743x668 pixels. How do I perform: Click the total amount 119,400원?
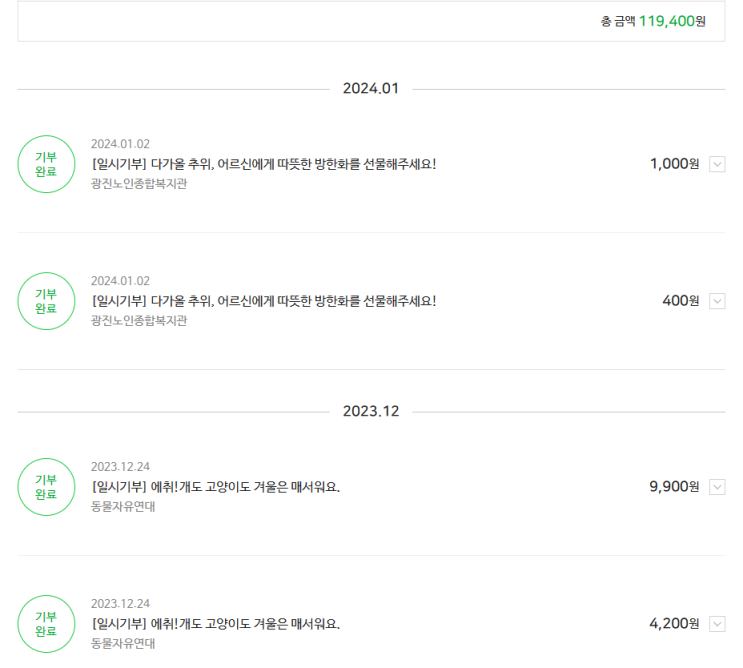click(x=672, y=21)
